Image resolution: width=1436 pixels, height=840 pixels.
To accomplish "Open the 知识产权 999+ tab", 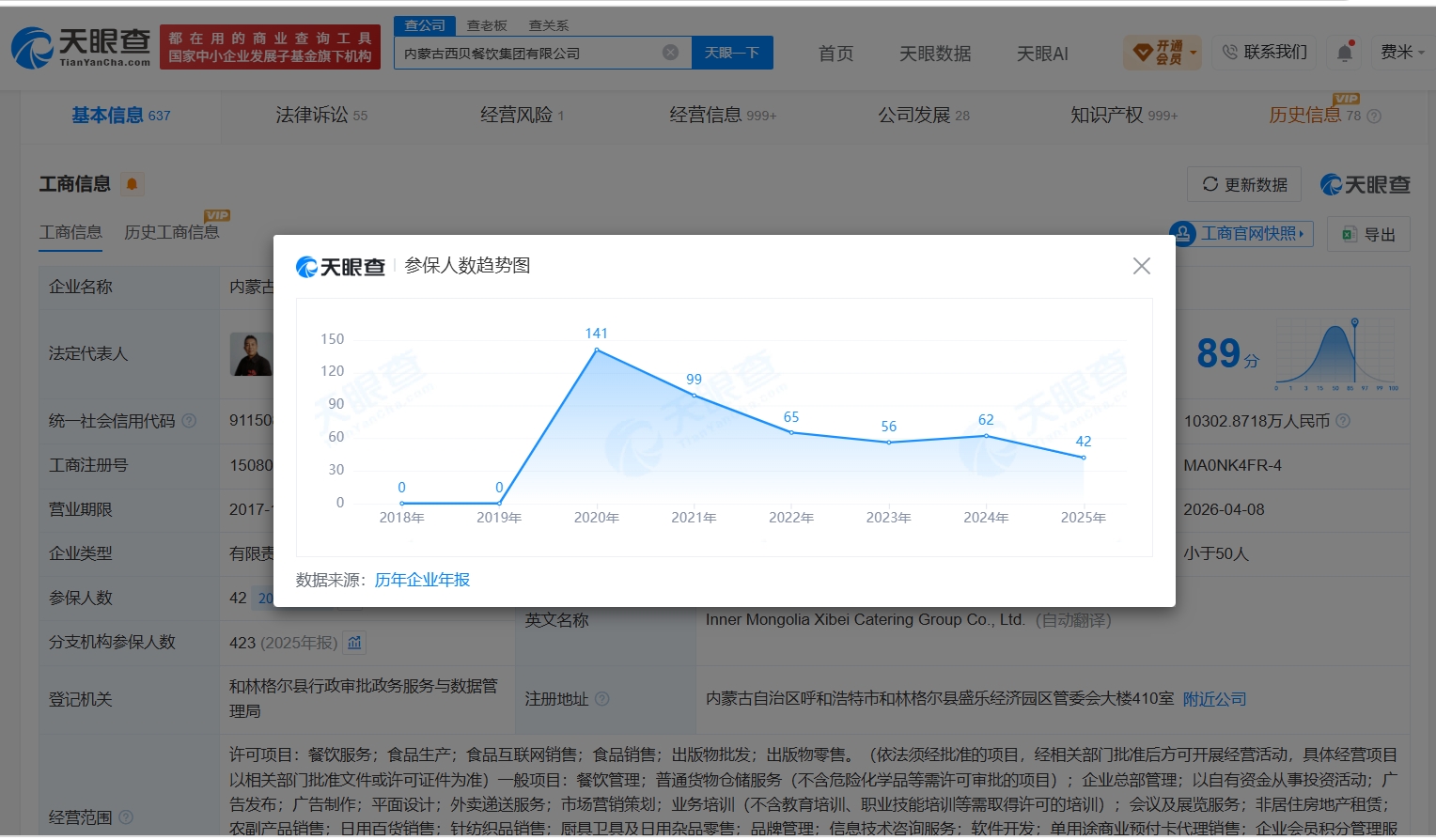I will (x=1124, y=116).
